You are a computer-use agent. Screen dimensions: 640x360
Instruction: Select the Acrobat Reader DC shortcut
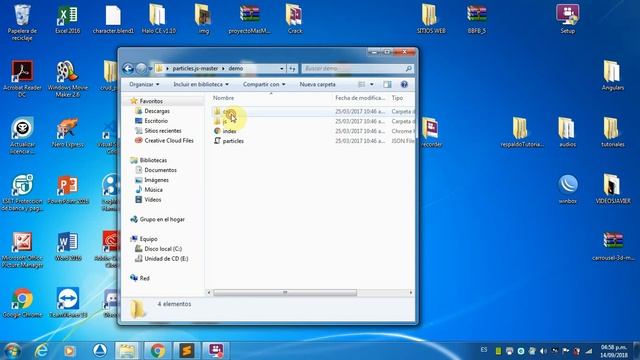(22, 79)
